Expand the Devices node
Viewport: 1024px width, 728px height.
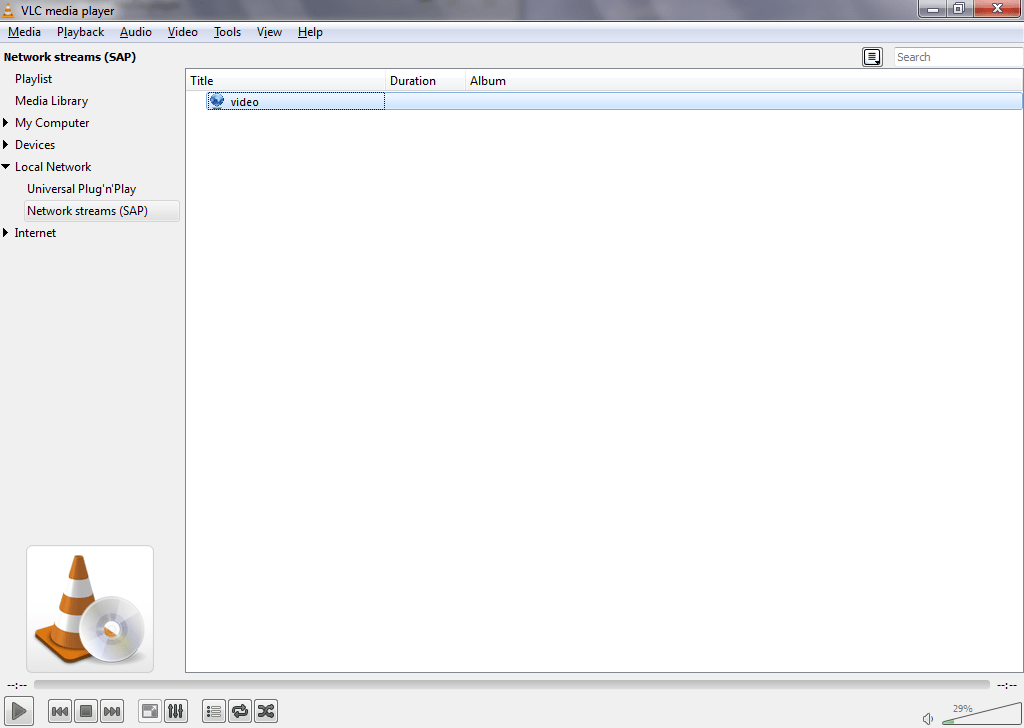(6, 144)
